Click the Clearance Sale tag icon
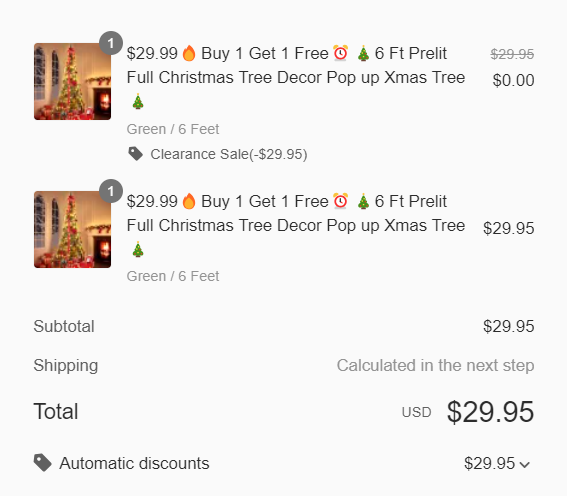 click(x=136, y=154)
